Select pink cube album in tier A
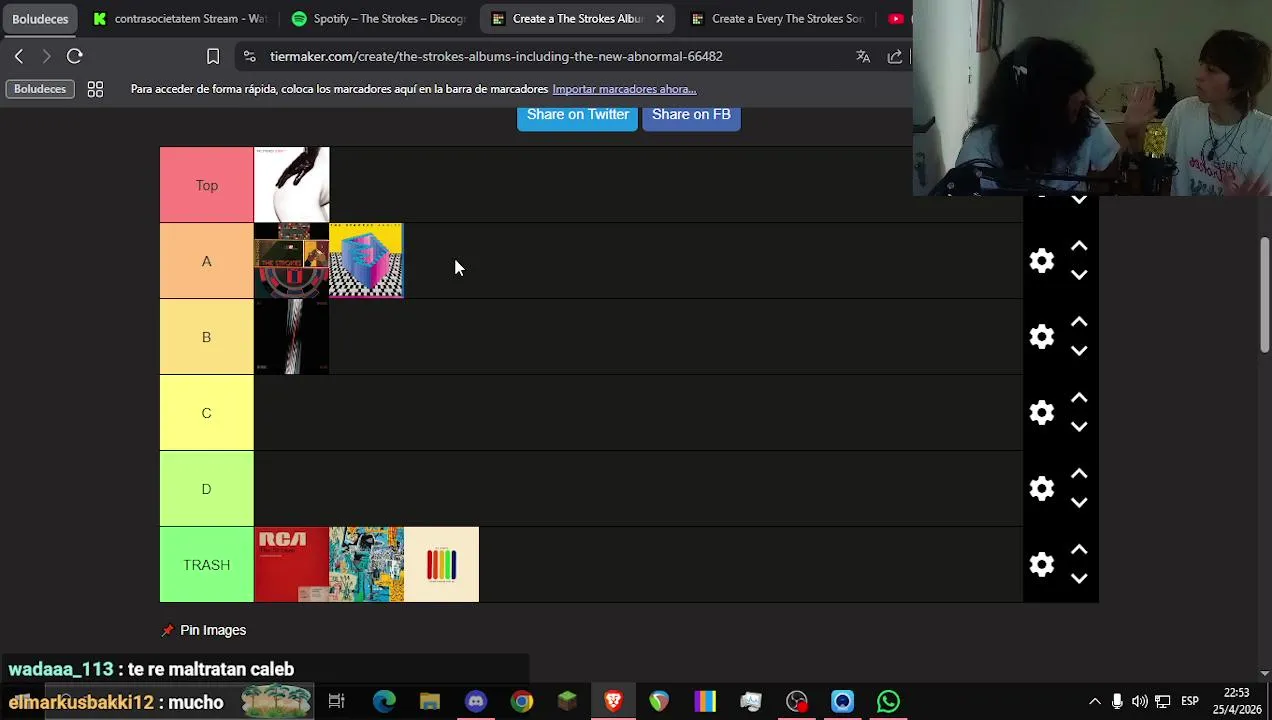This screenshot has height=720, width=1272. point(366,261)
